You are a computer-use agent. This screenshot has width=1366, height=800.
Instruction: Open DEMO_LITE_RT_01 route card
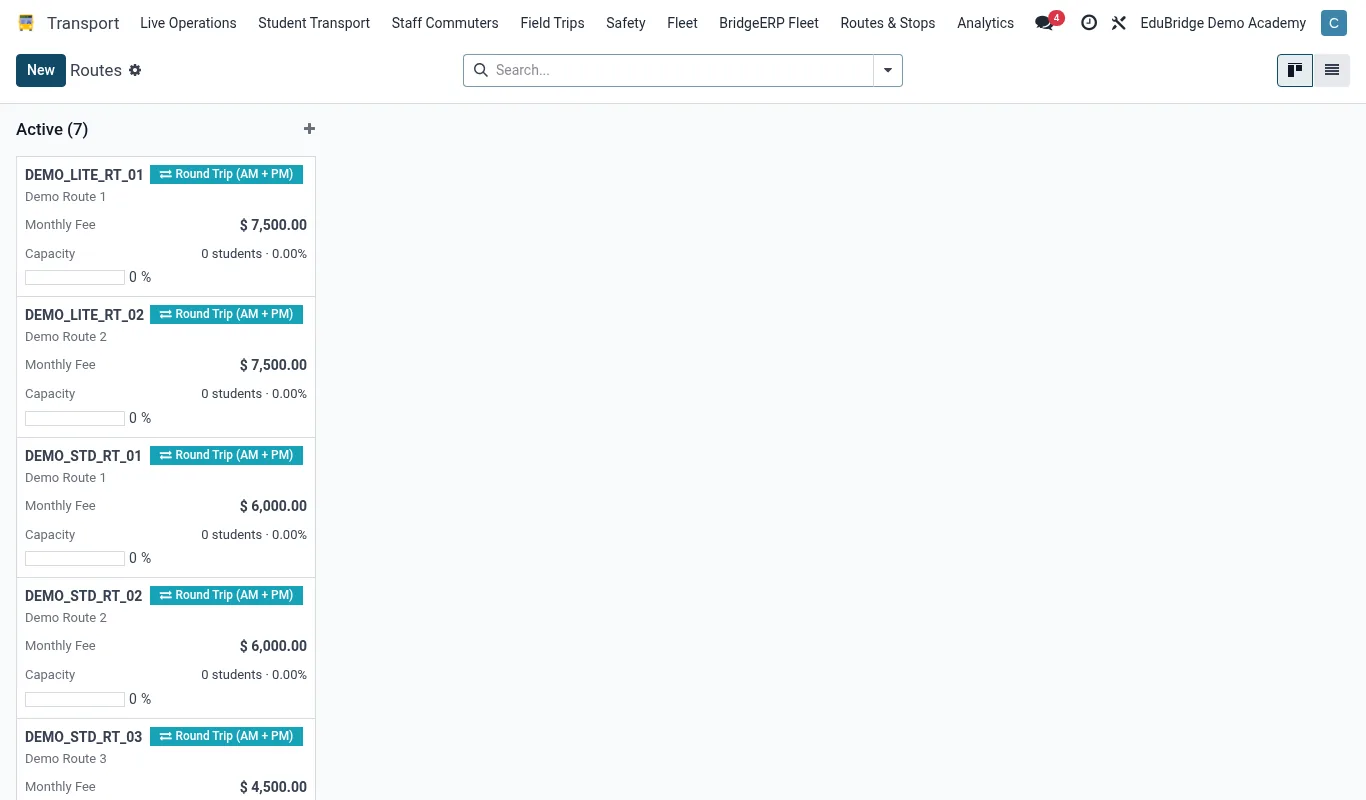pyautogui.click(x=166, y=227)
